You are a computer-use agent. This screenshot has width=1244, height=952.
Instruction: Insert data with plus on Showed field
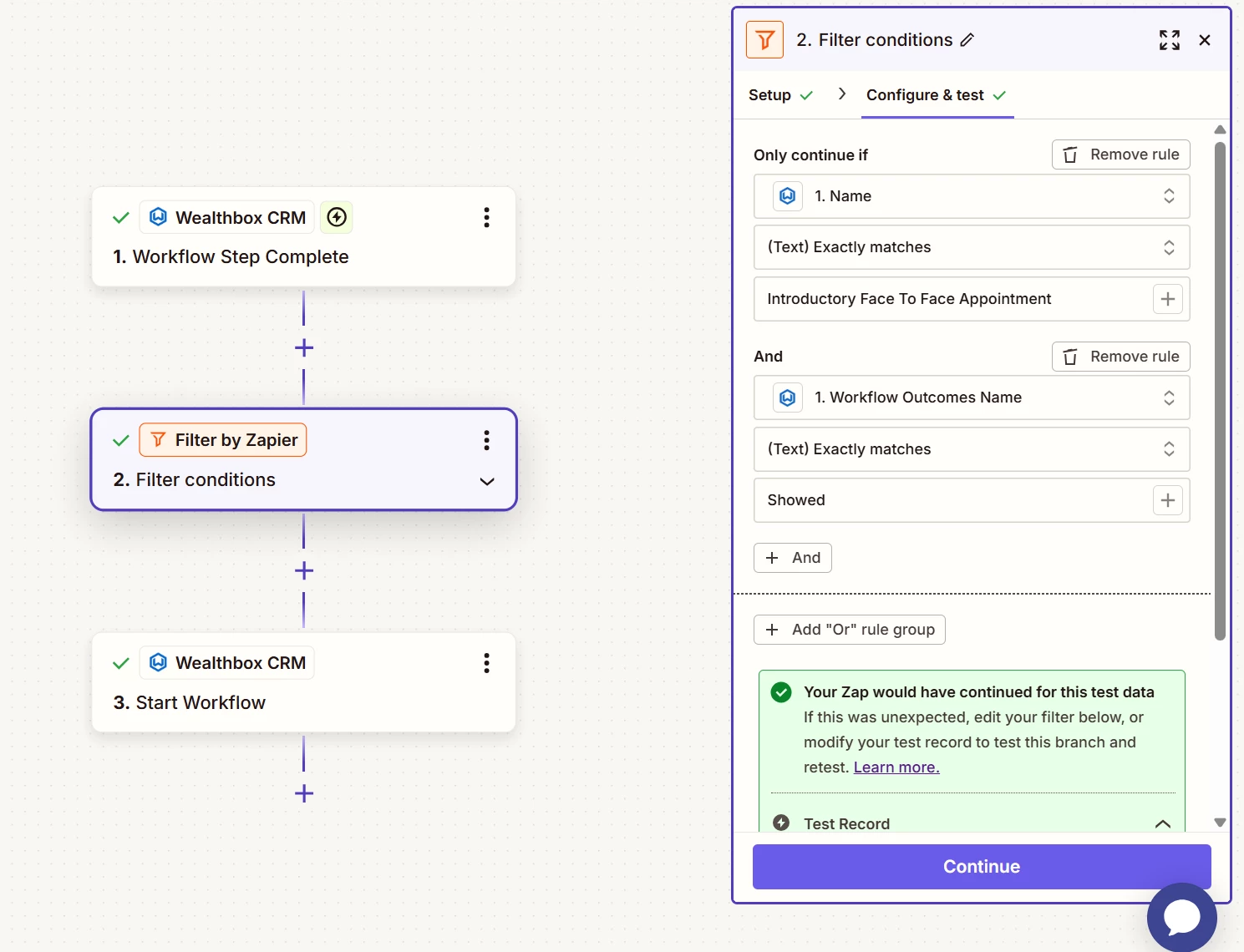click(1168, 500)
